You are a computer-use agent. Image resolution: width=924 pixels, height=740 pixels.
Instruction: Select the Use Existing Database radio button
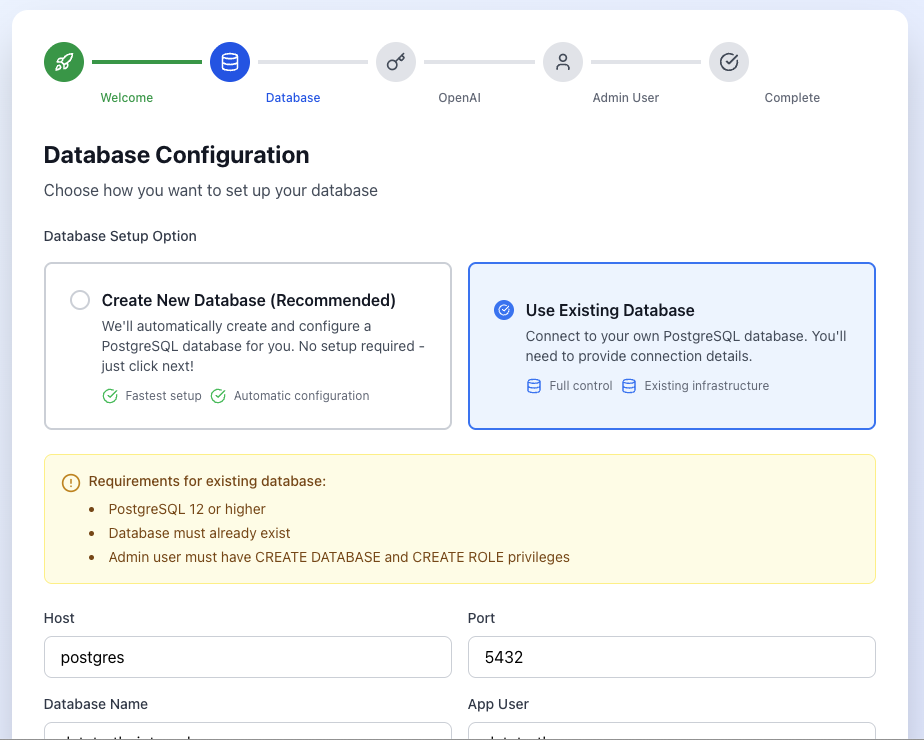pyautogui.click(x=504, y=310)
